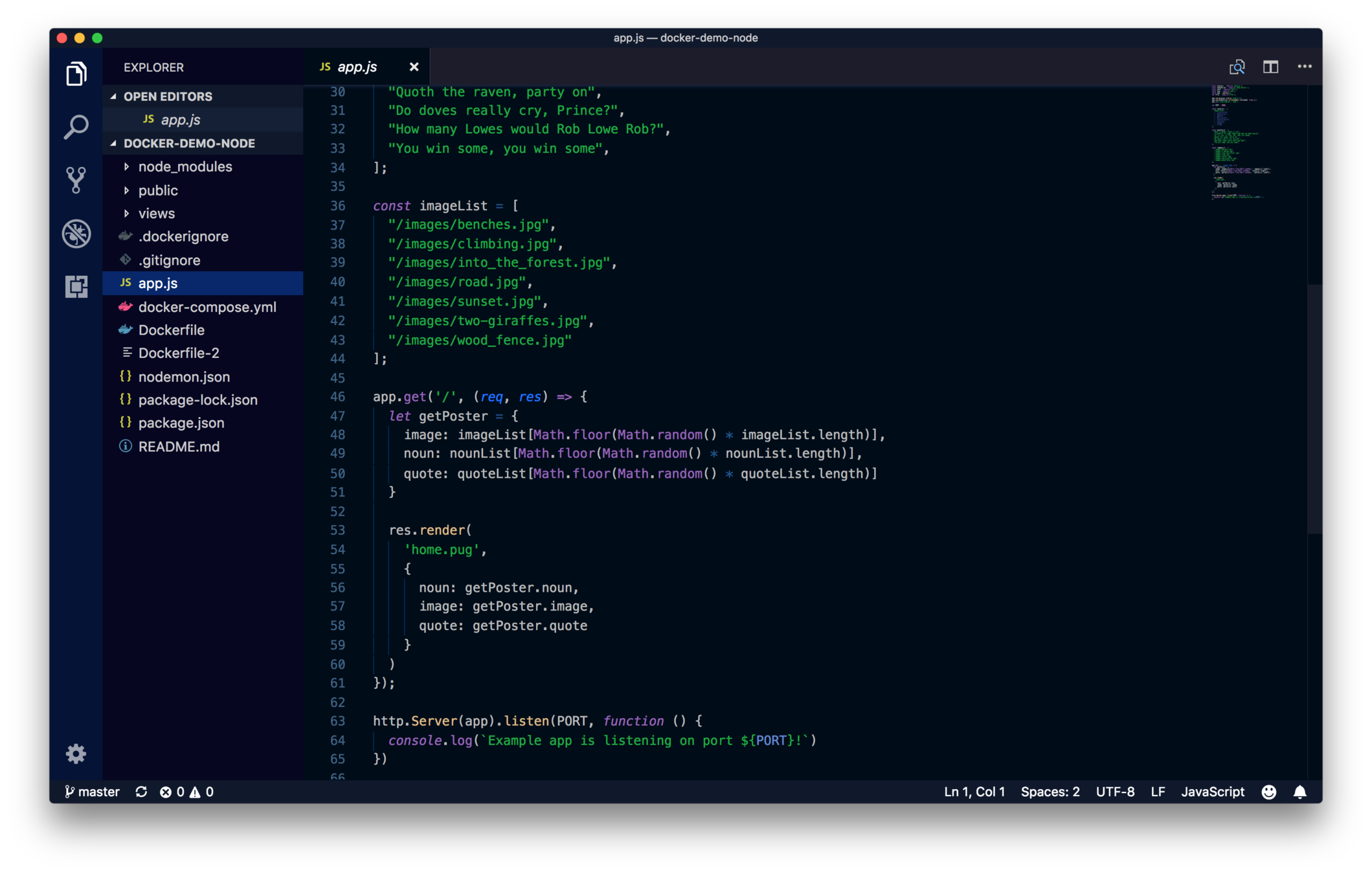The width and height of the screenshot is (1372, 874).
Task: Open the Source Control view icon
Action: pyautogui.click(x=76, y=180)
